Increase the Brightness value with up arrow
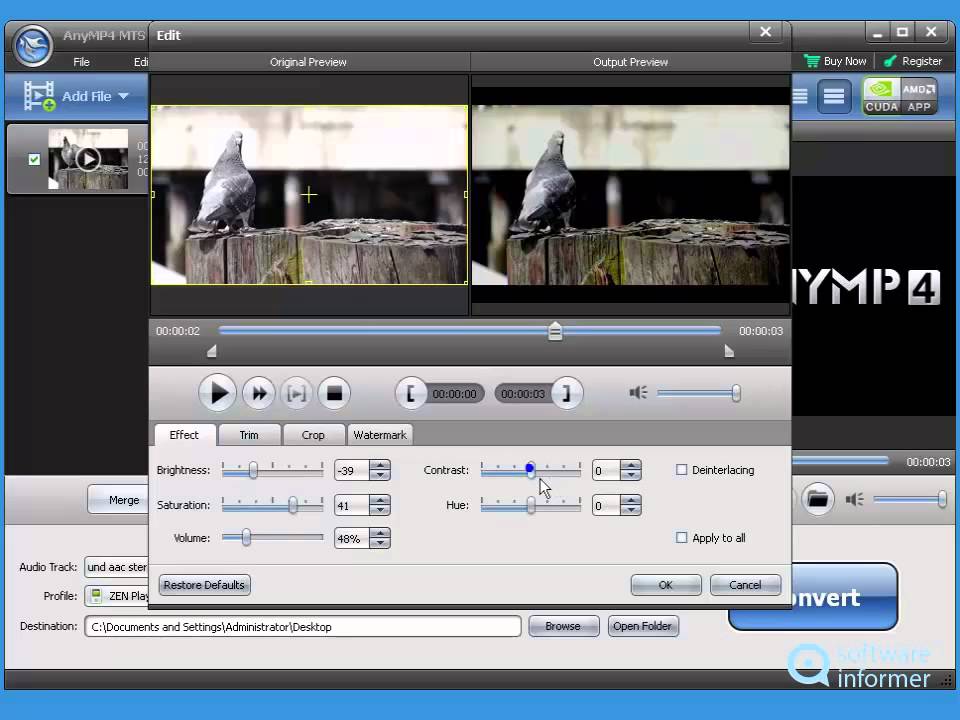This screenshot has height=720, width=960. (380, 466)
